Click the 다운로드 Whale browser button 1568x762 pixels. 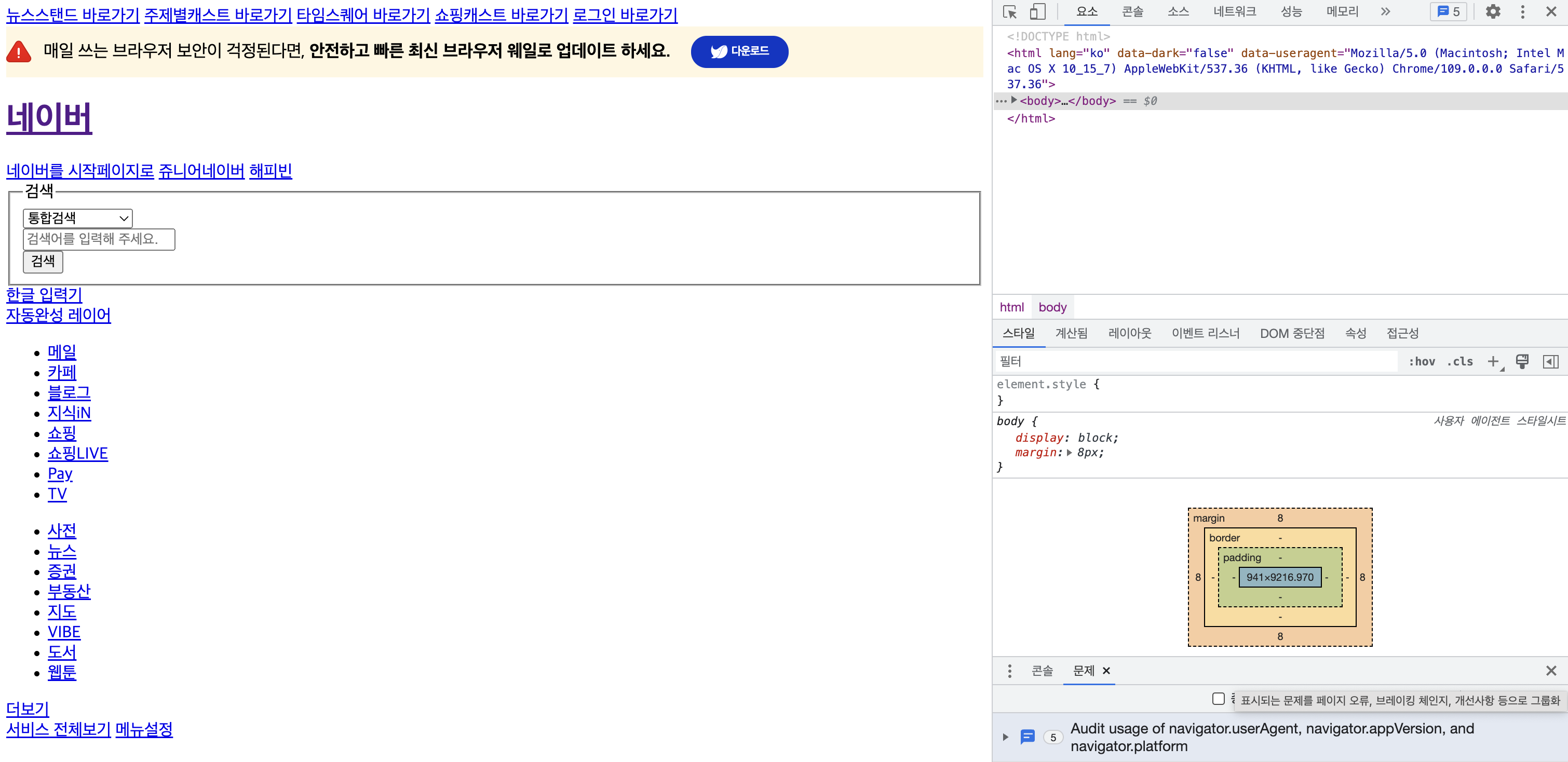739,52
